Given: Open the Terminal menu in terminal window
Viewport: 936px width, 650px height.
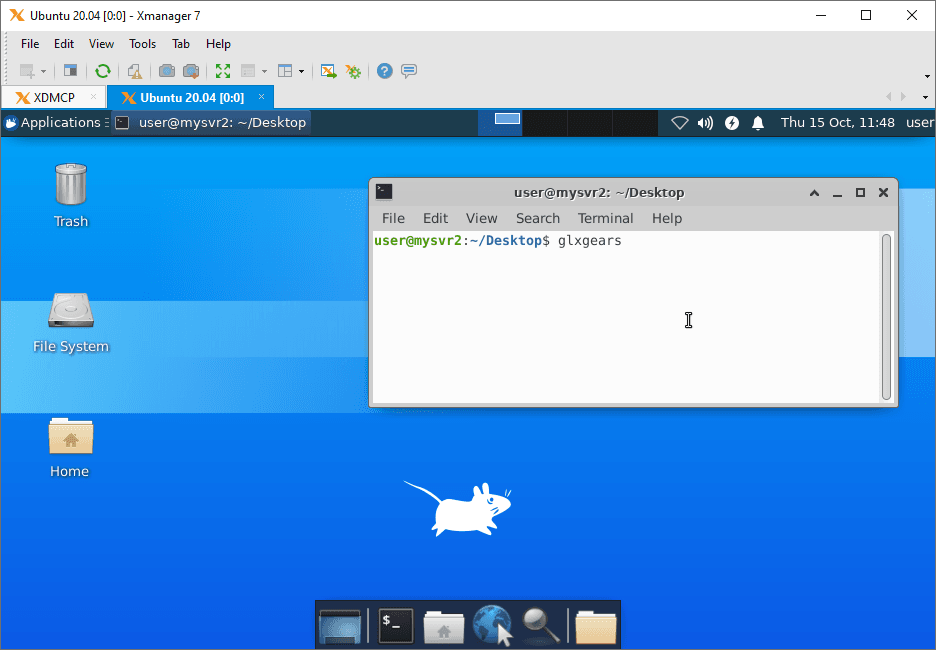Looking at the screenshot, I should pos(605,218).
